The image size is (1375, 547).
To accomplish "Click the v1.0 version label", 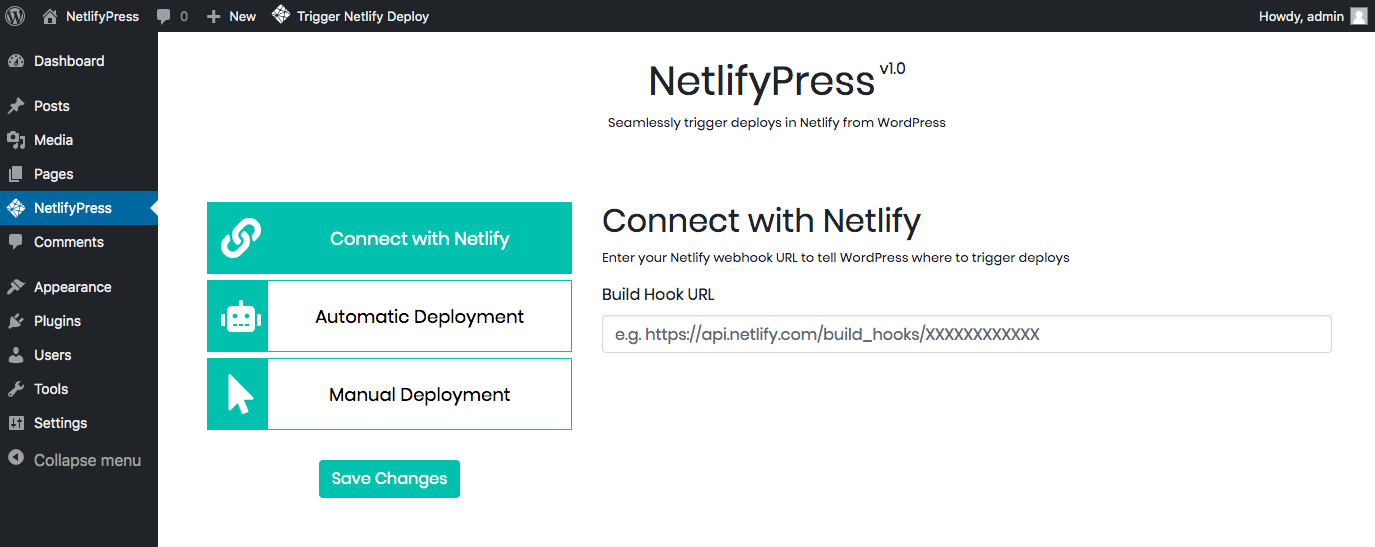I will click(x=893, y=68).
